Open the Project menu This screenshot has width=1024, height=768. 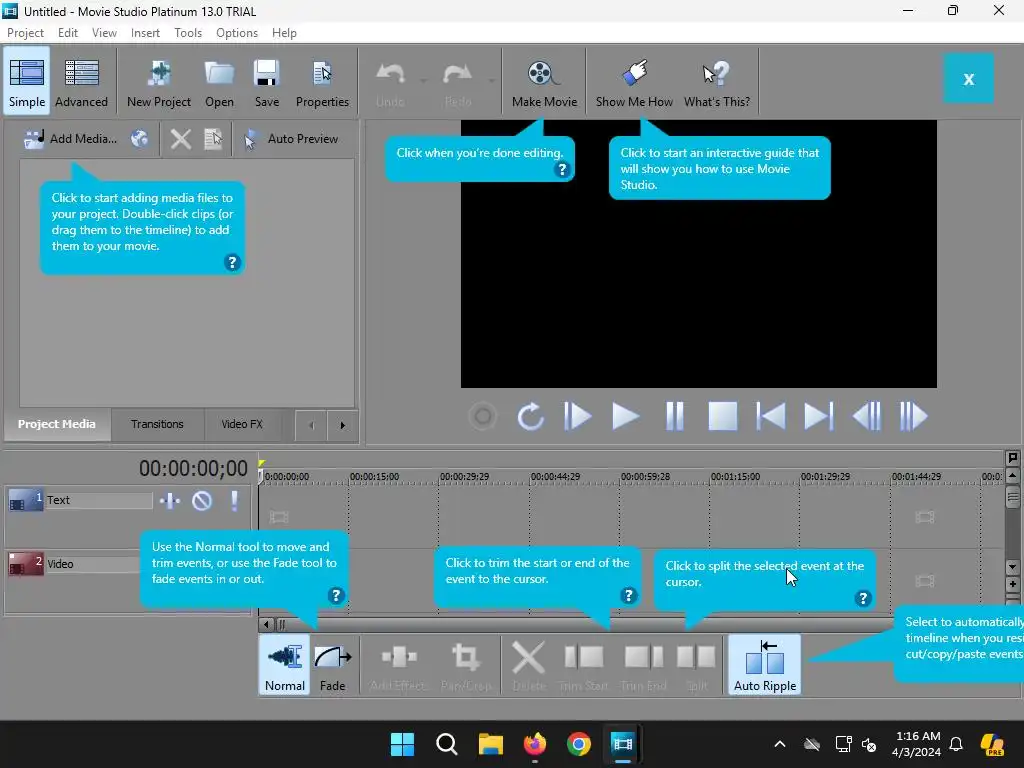[25, 33]
